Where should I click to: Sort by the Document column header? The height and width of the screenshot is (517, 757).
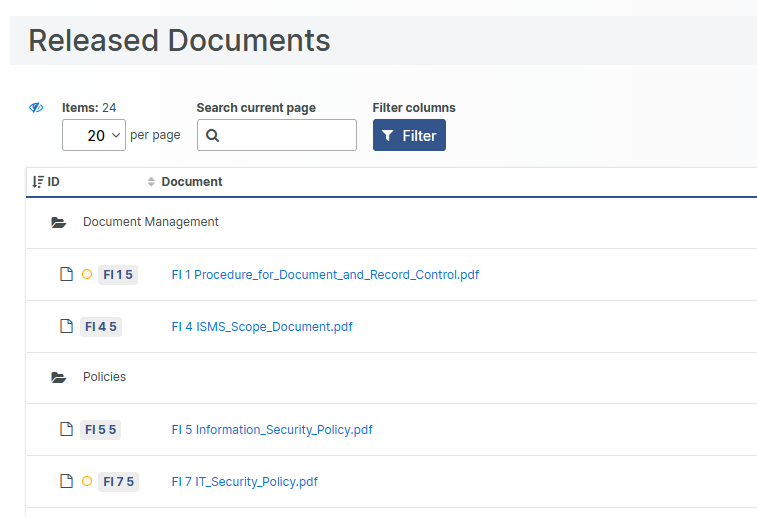(191, 182)
